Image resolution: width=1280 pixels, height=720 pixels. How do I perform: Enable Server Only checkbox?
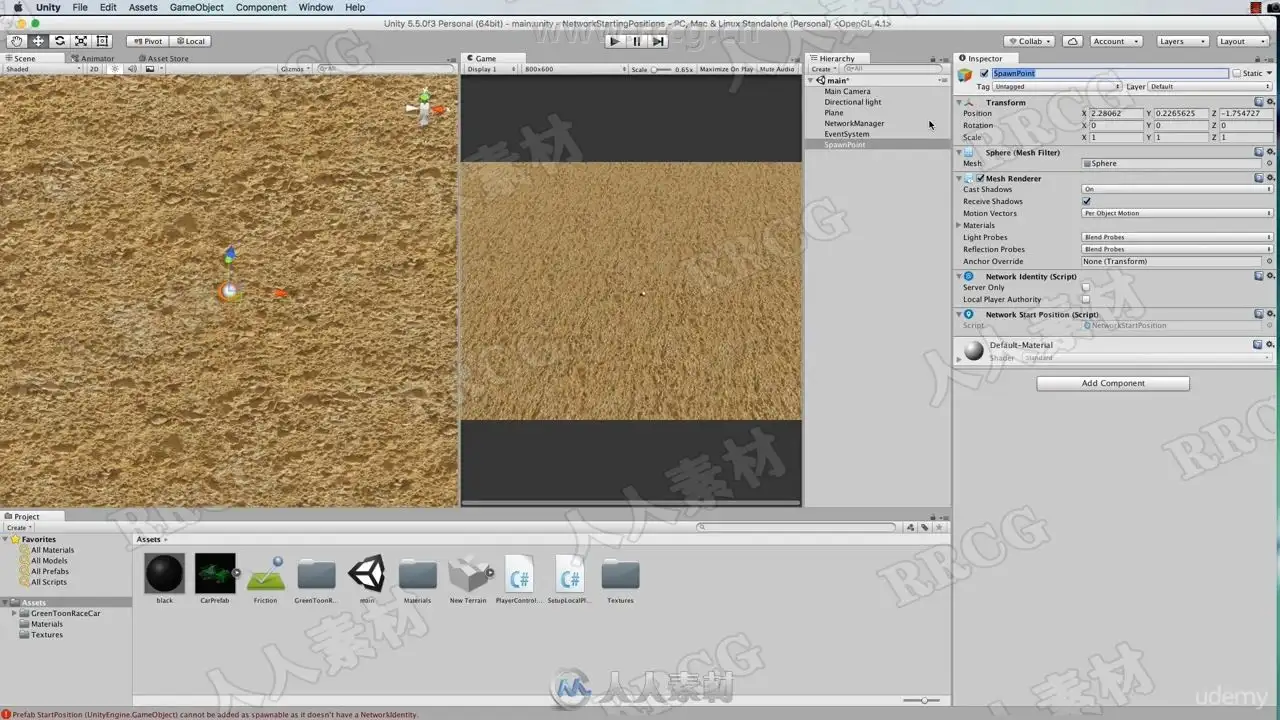(x=1086, y=288)
